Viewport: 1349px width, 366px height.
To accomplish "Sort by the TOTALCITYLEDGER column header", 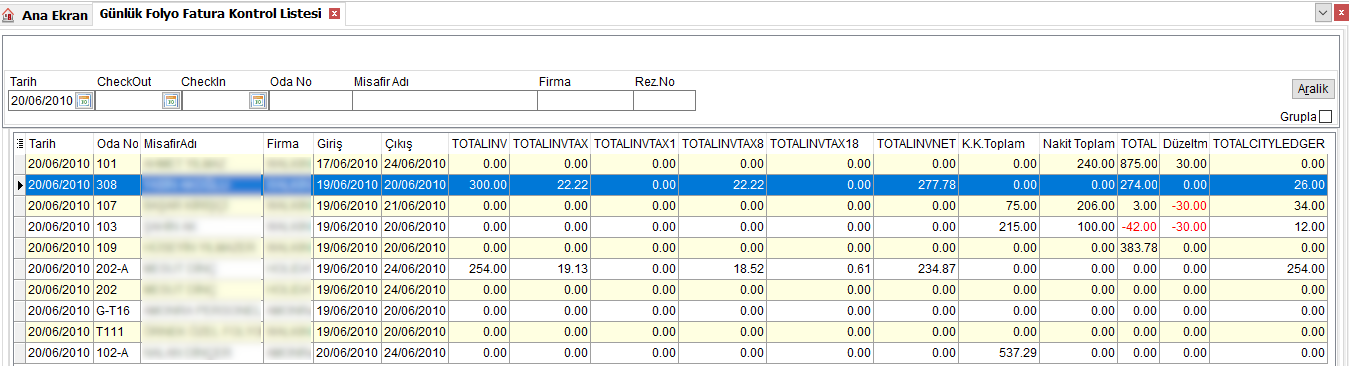I will point(1269,144).
